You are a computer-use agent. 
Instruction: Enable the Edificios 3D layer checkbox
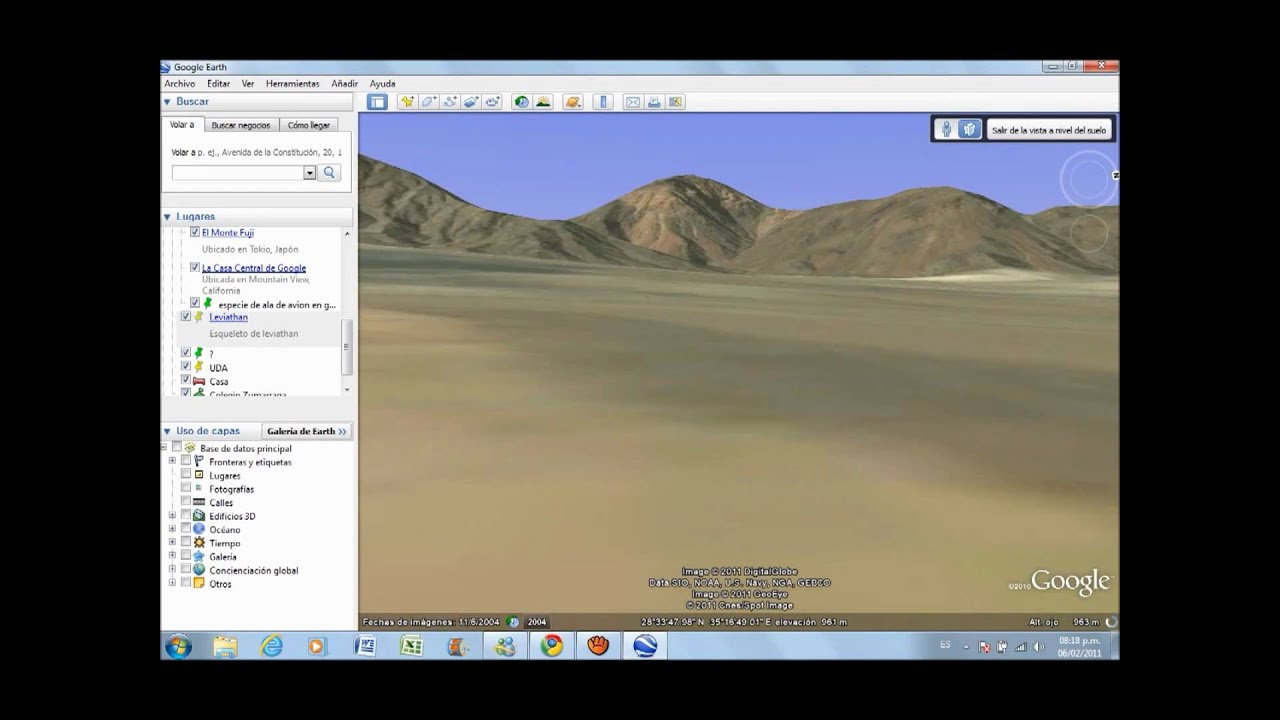[186, 515]
